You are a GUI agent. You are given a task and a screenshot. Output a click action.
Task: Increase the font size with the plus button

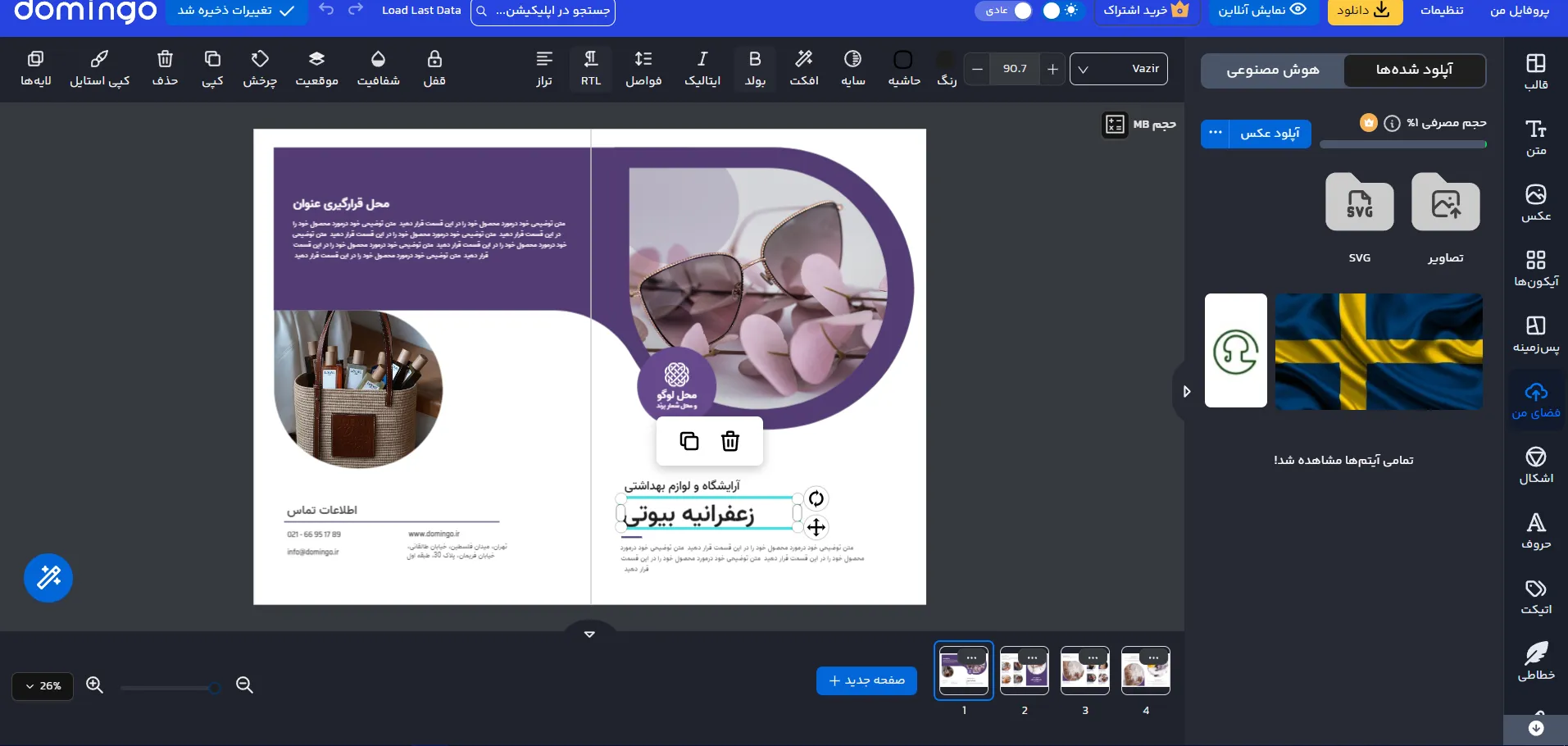[x=1052, y=69]
